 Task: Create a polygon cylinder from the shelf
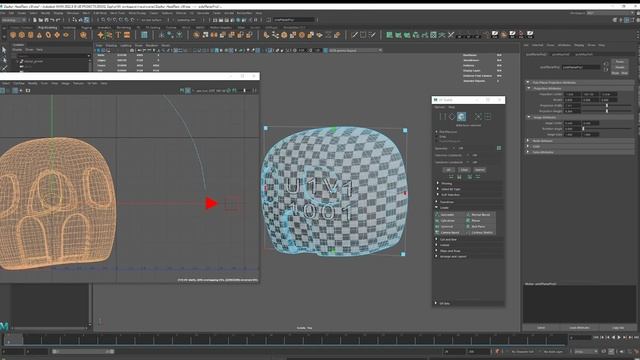coord(31,35)
